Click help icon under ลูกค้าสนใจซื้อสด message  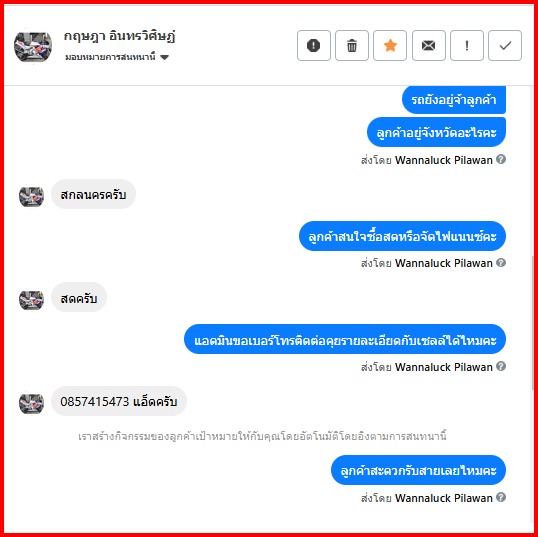[501, 262]
